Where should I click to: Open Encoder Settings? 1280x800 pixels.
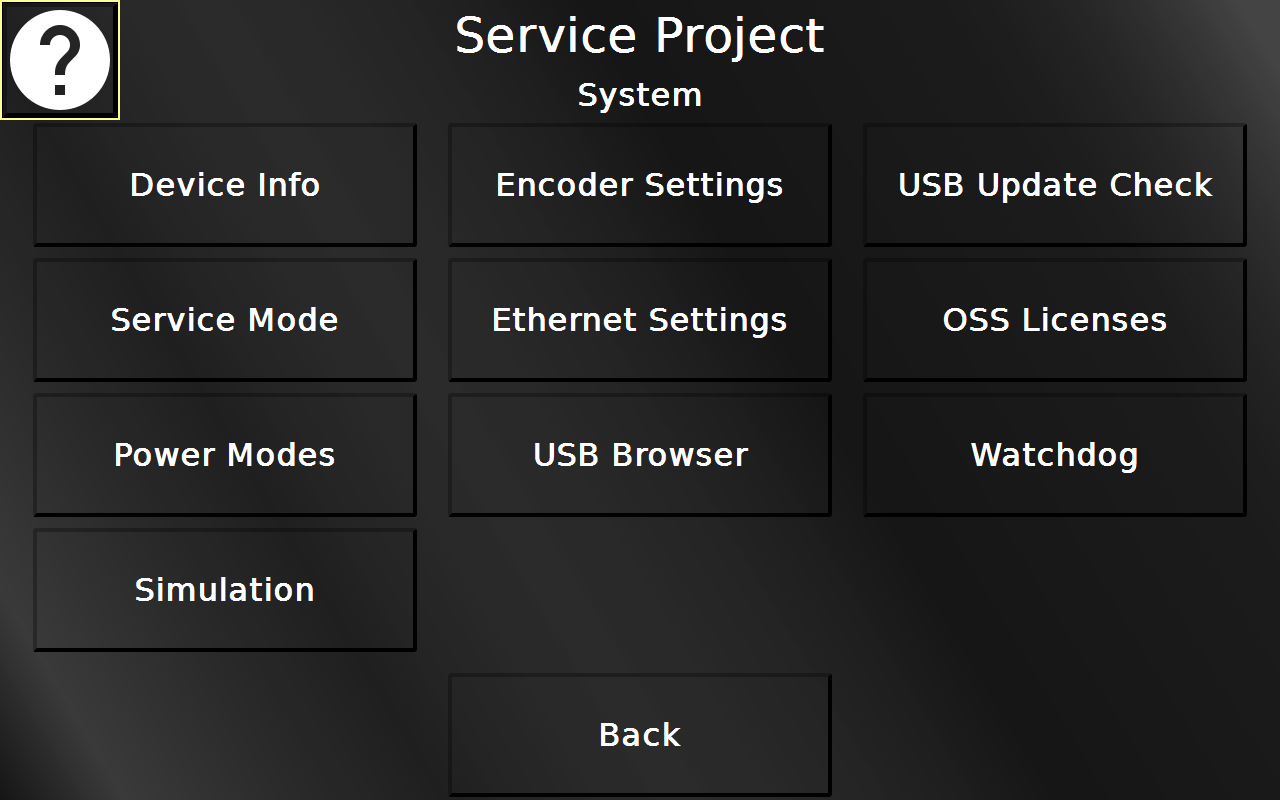coord(640,185)
